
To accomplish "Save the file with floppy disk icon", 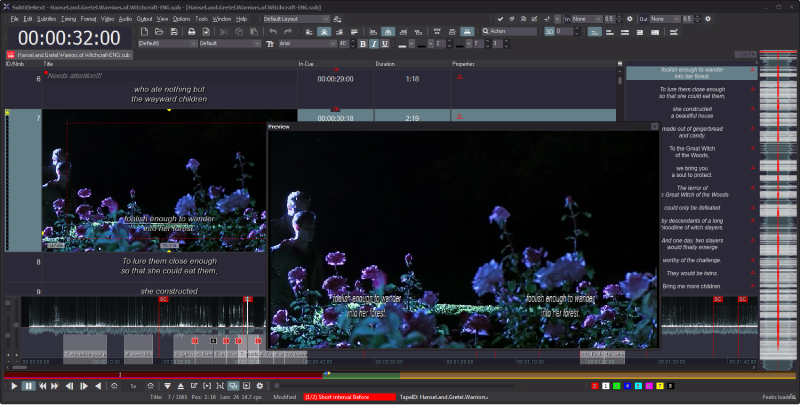I will point(174,32).
